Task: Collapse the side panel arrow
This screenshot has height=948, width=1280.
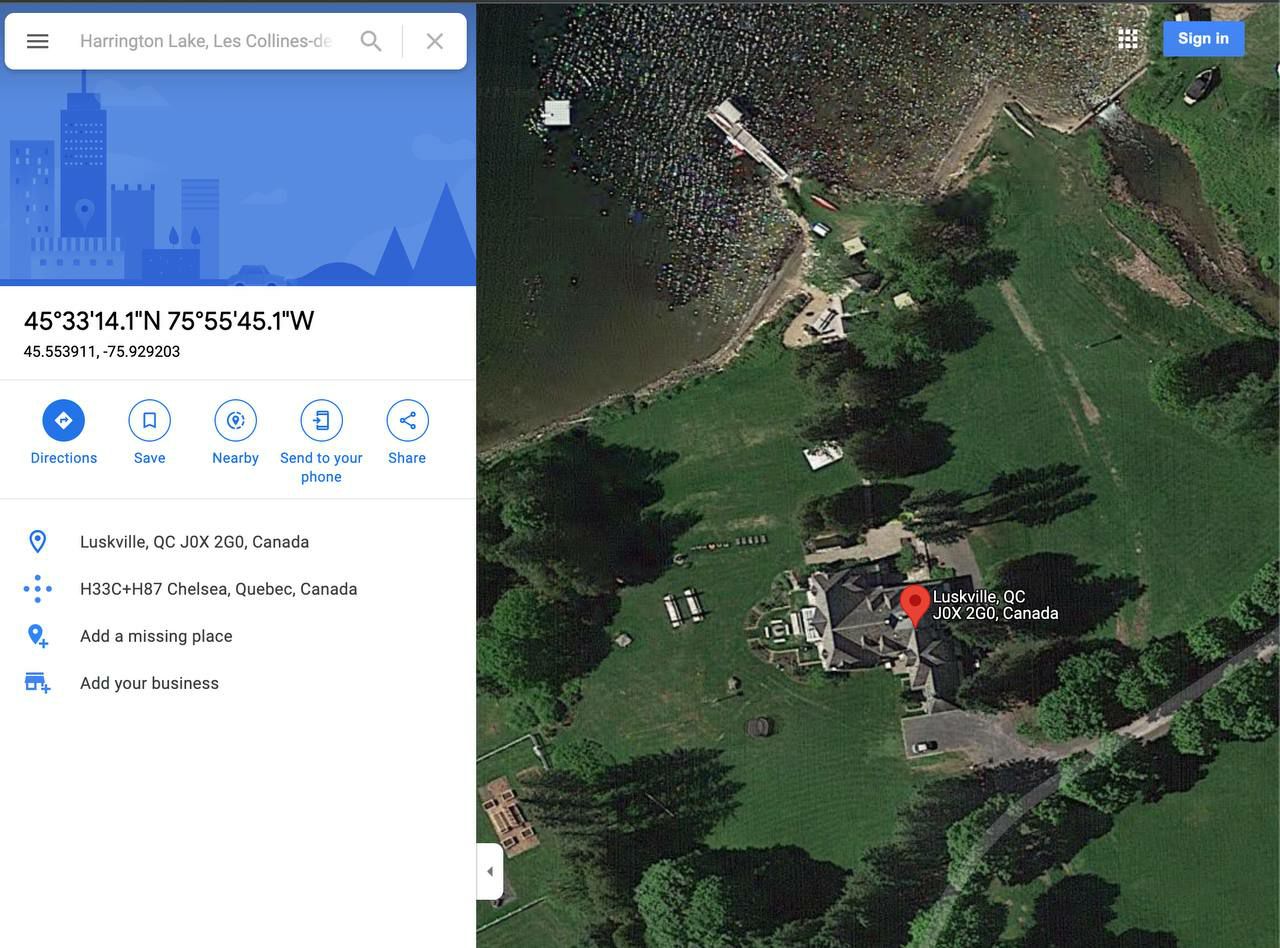Action: (x=490, y=872)
